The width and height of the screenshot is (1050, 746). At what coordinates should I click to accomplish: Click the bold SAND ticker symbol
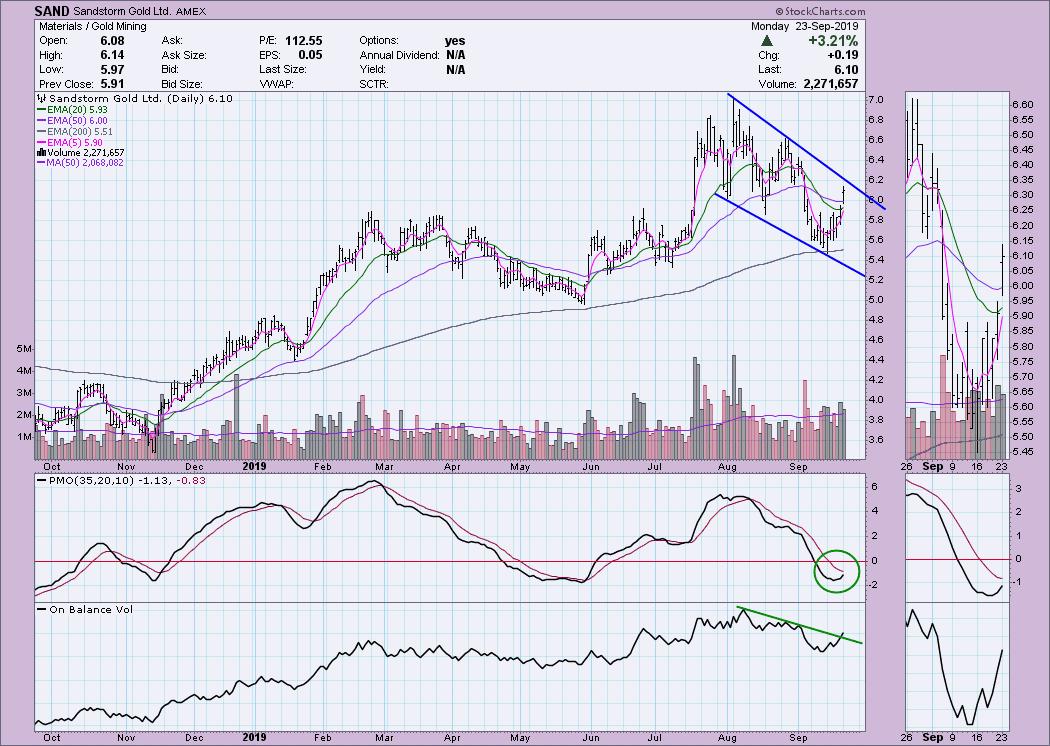52,11
